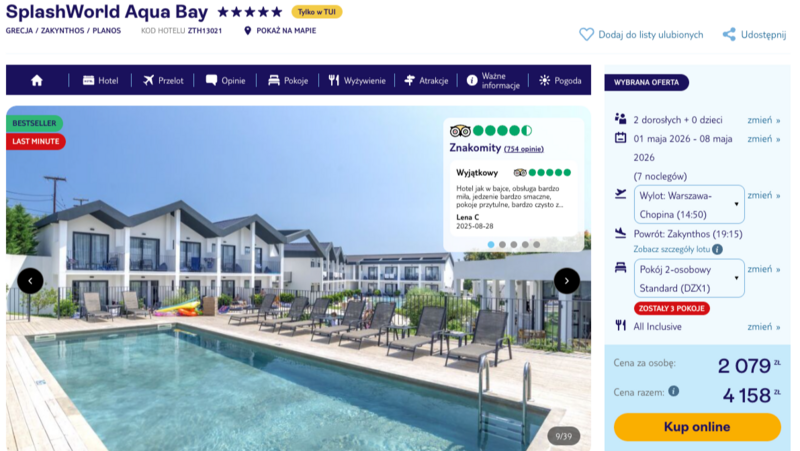
Task: Select the first review carousel dot
Action: pyautogui.click(x=491, y=244)
